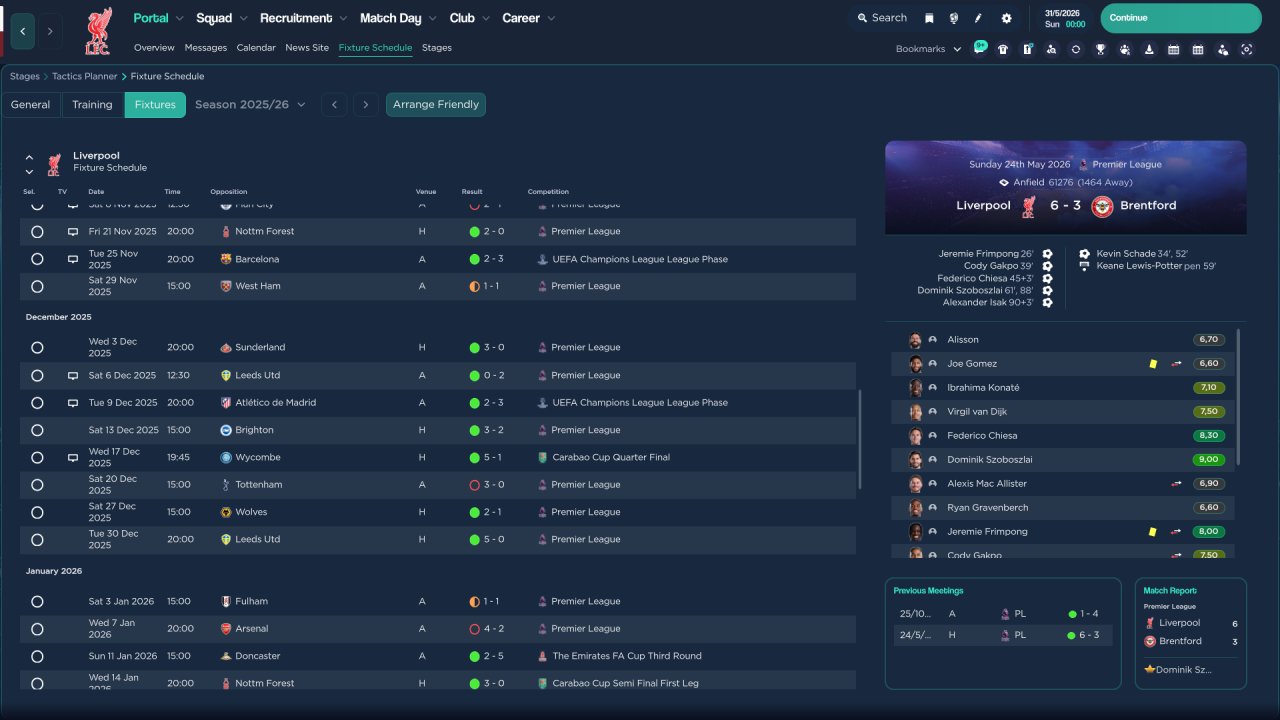1280x720 pixels.
Task: Select the Arsenal fixture radio button
Action: coord(37,629)
